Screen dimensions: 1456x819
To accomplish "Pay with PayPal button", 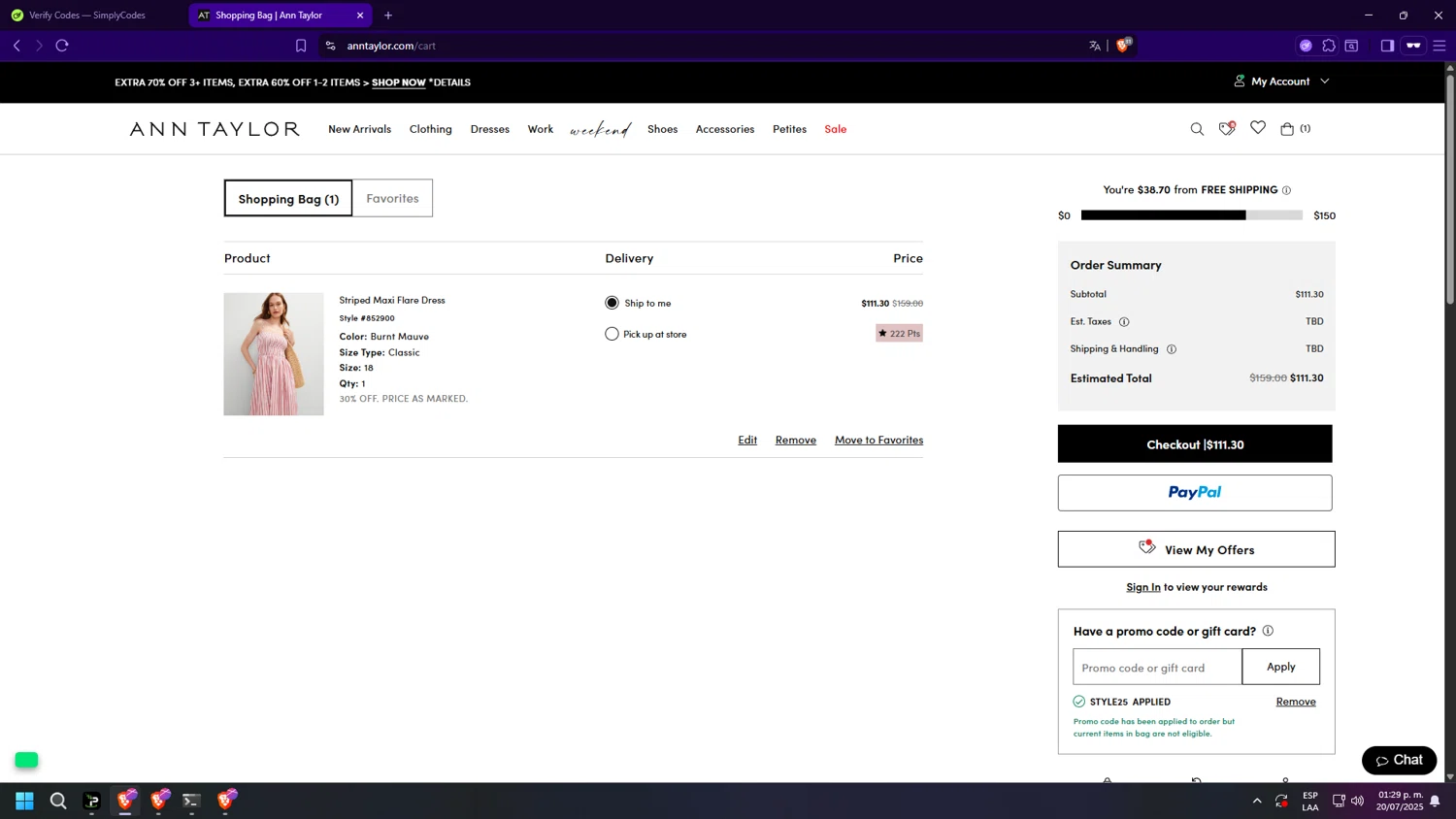I will pos(1195,493).
